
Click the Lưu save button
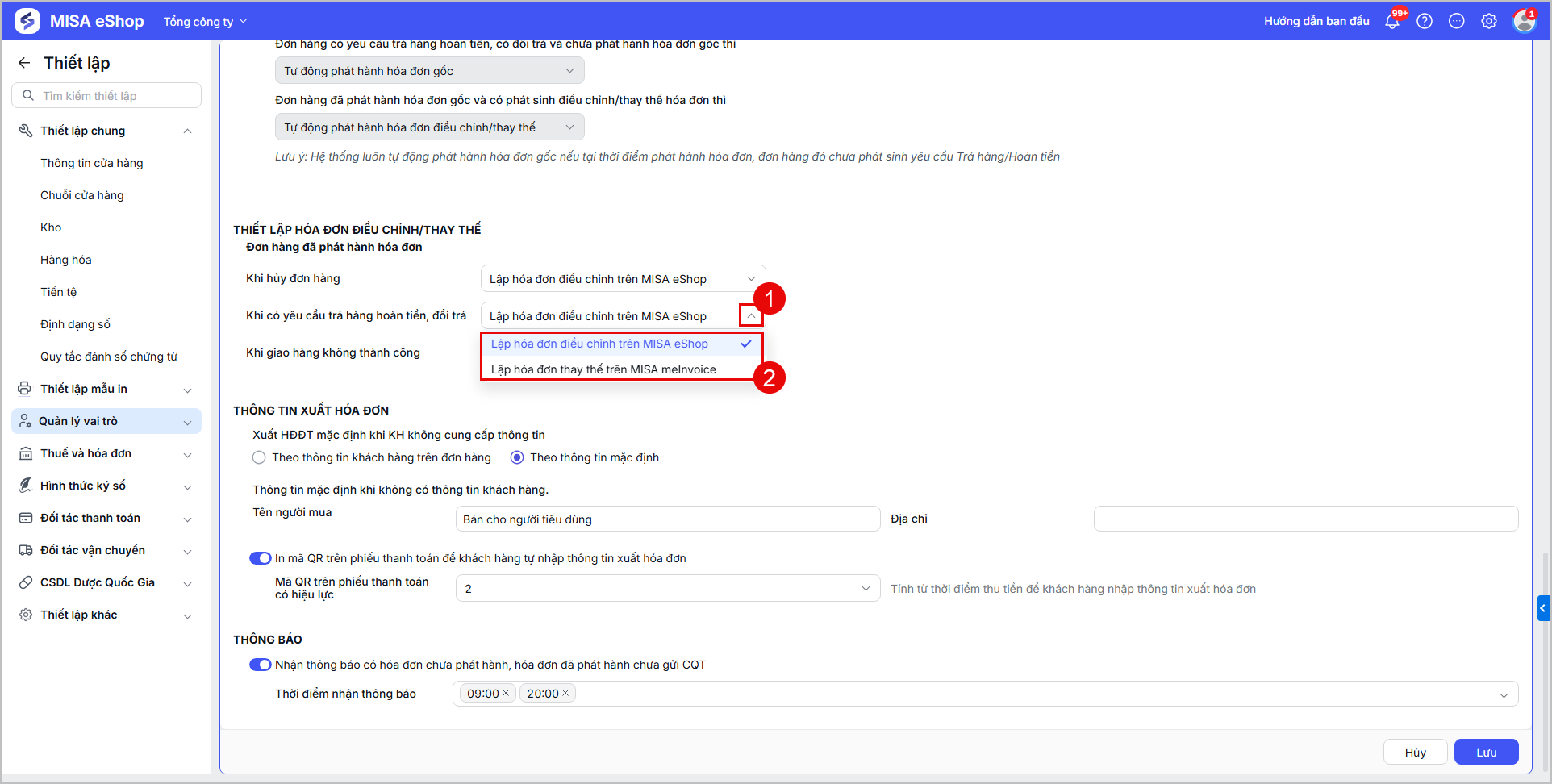point(1486,752)
